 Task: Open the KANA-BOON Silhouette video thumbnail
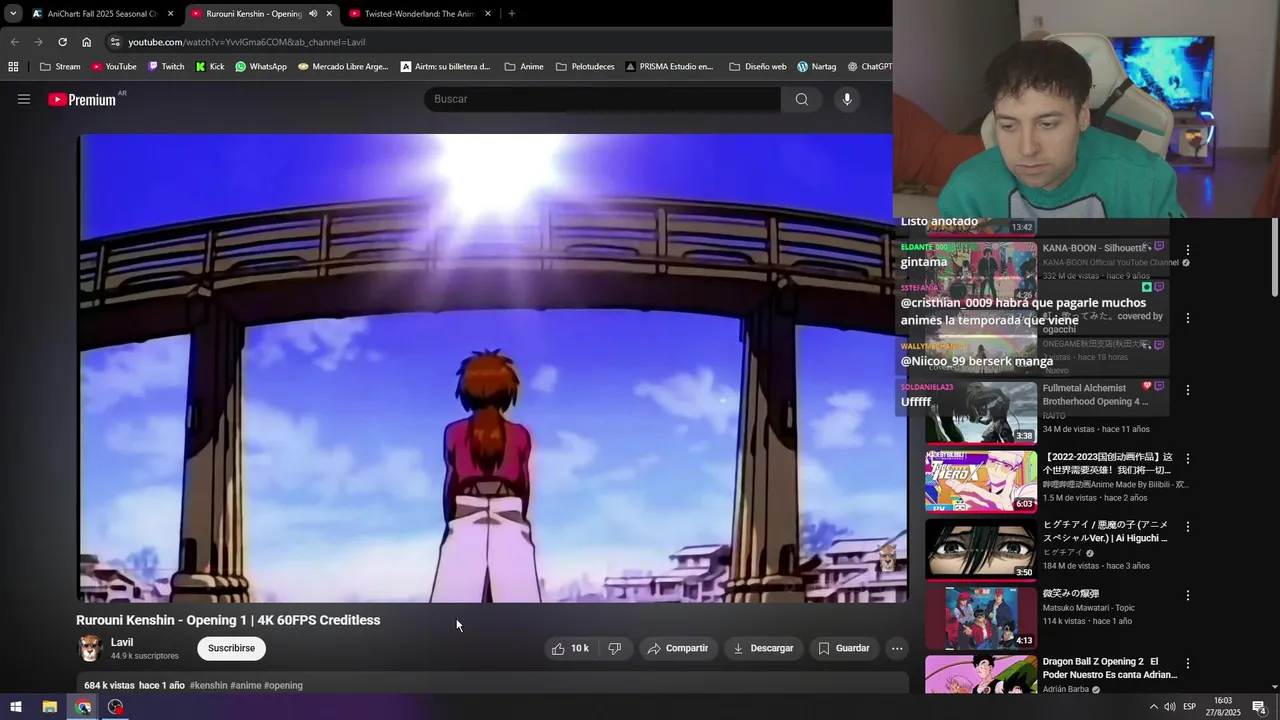coord(981,272)
